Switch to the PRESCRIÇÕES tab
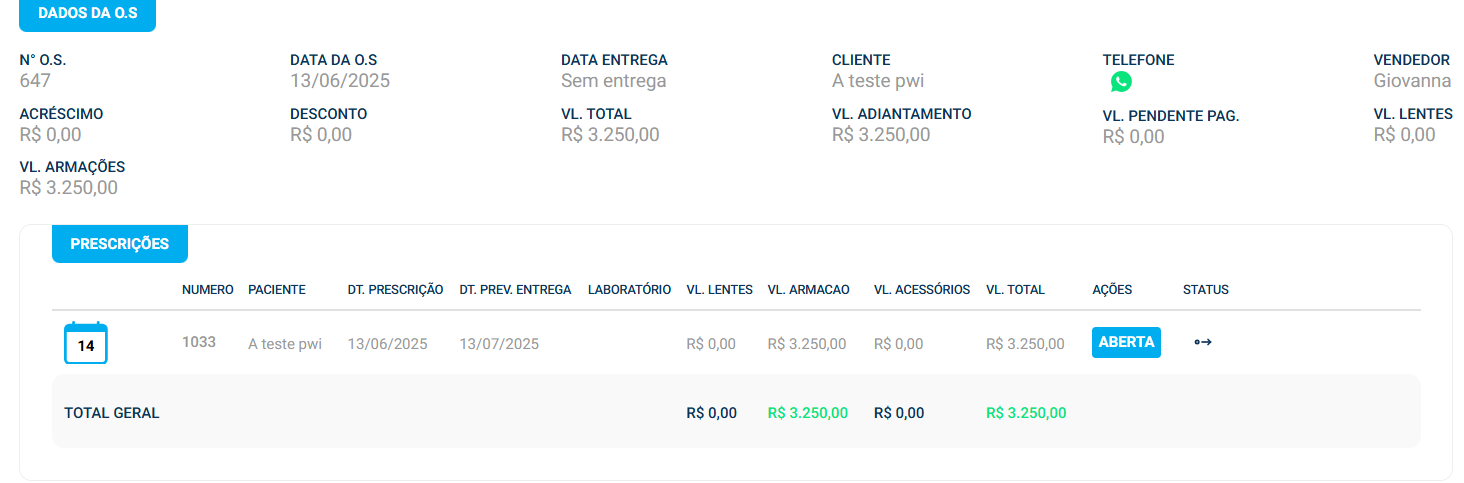This screenshot has width=1464, height=483. (x=120, y=244)
